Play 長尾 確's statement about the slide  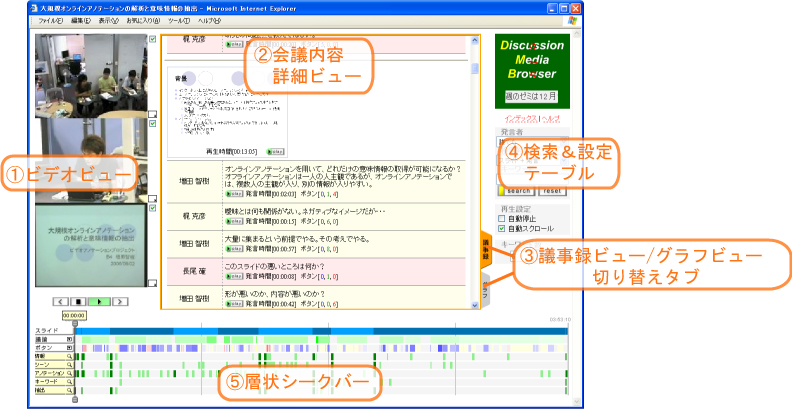[234, 277]
